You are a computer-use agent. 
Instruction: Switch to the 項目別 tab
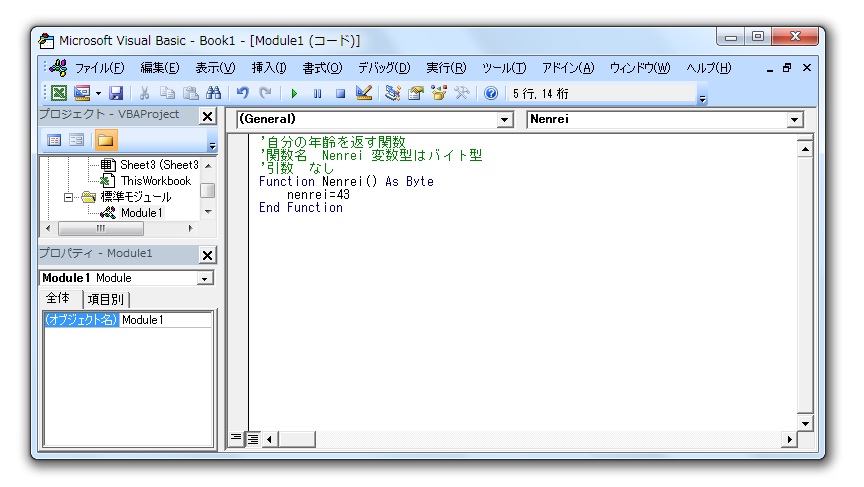click(x=106, y=300)
